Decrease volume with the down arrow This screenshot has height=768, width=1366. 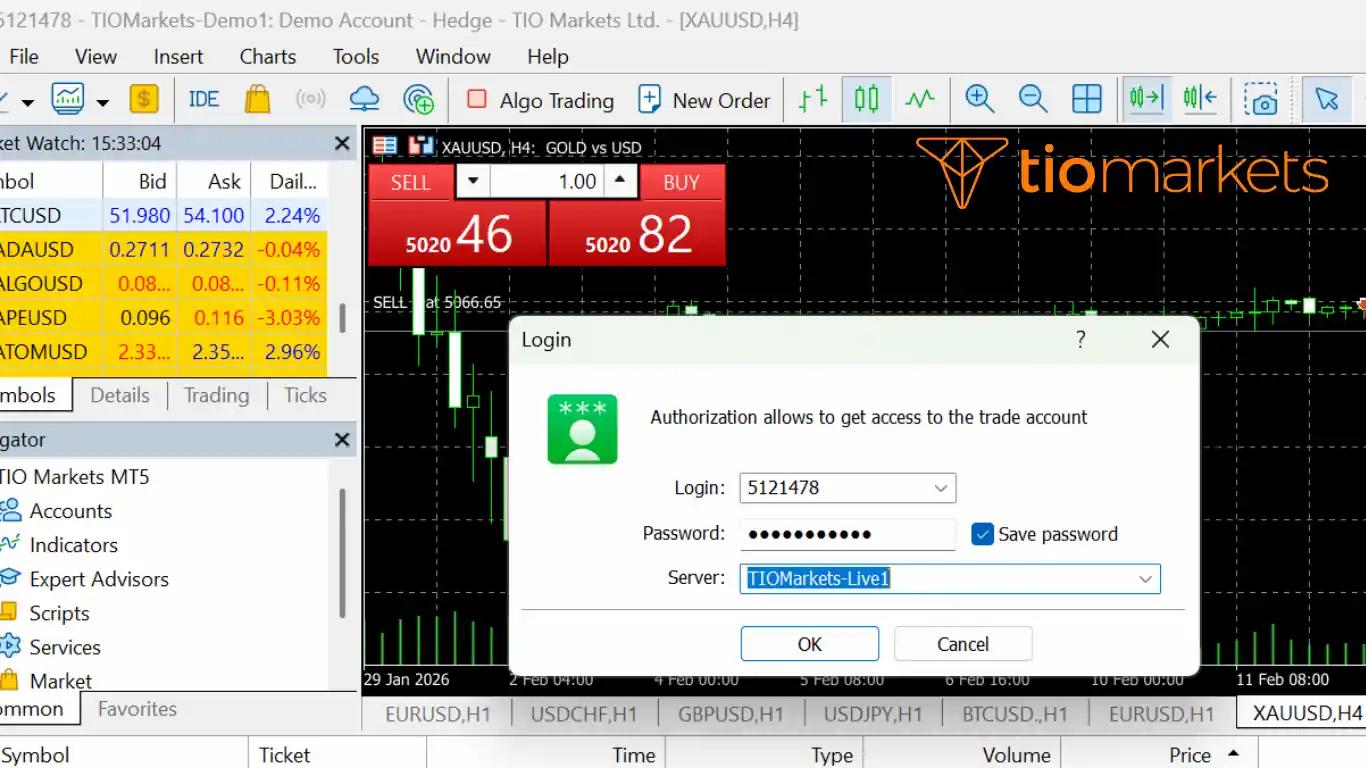pos(473,182)
